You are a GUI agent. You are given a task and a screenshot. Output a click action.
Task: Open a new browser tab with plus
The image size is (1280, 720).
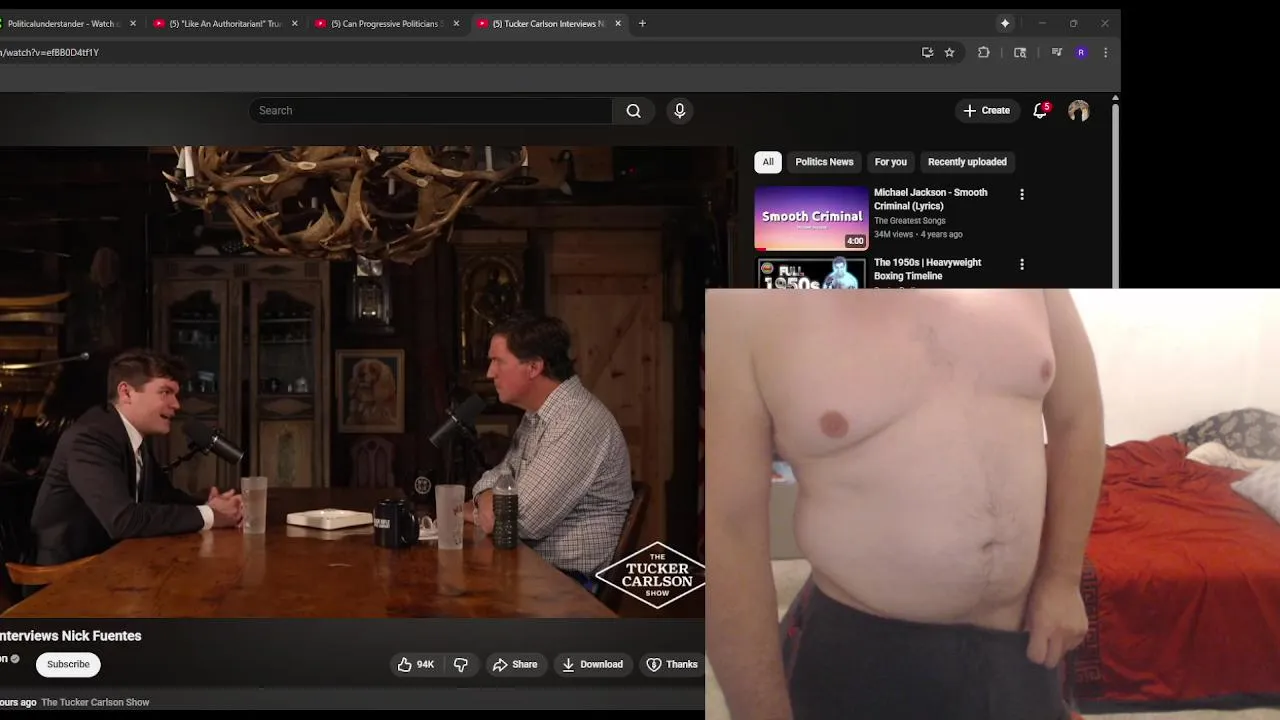[642, 23]
